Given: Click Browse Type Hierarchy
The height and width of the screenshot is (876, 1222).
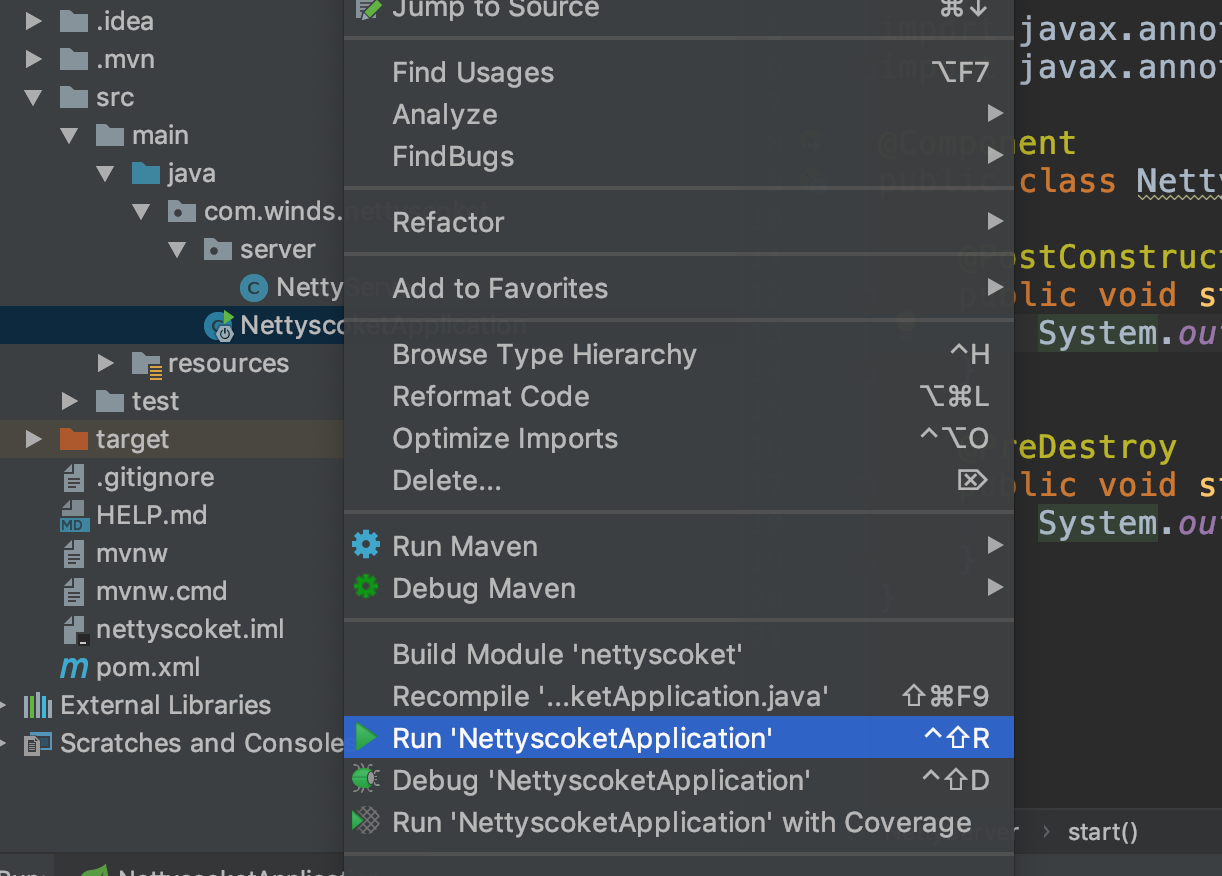Looking at the screenshot, I should point(544,354).
